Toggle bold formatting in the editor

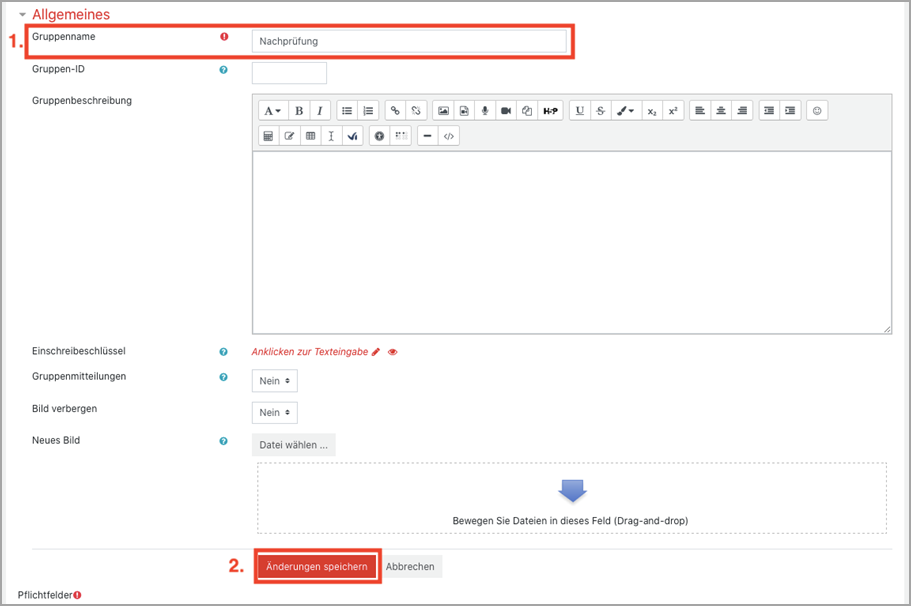point(298,111)
